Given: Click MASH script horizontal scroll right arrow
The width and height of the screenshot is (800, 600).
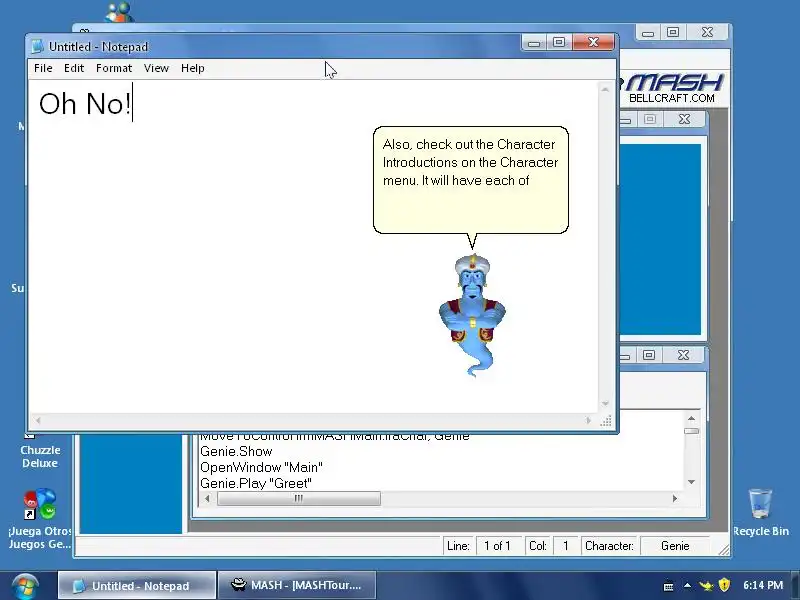Looking at the screenshot, I should (x=674, y=498).
